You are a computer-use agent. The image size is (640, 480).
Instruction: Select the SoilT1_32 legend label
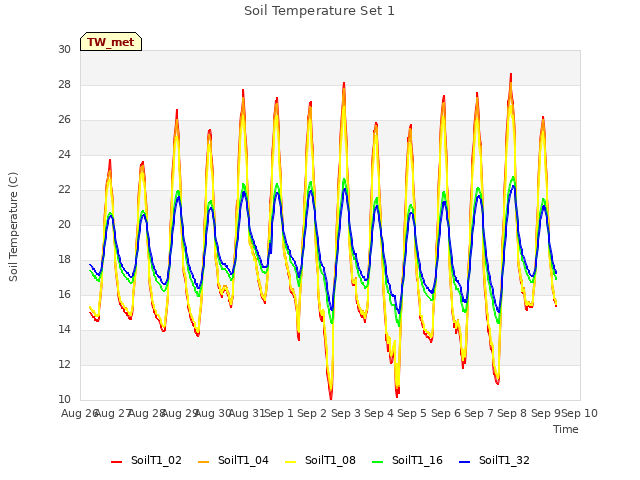click(504, 460)
